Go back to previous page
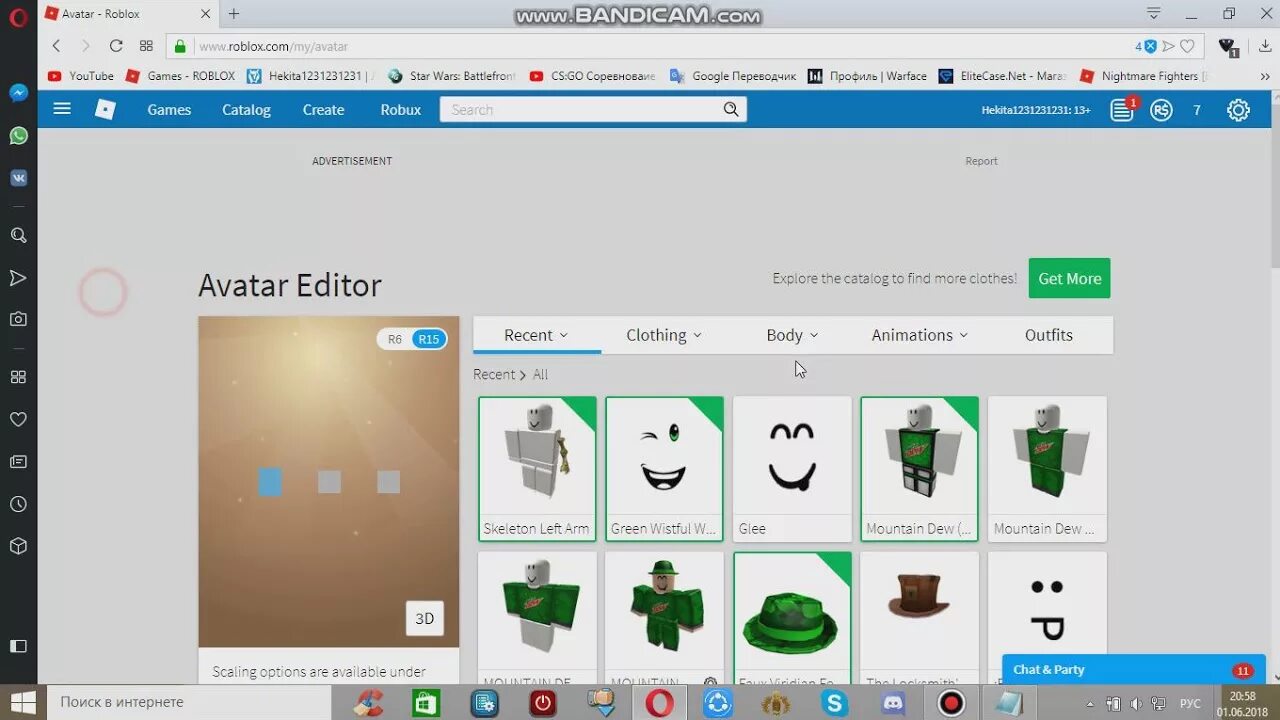 pyautogui.click(x=56, y=46)
